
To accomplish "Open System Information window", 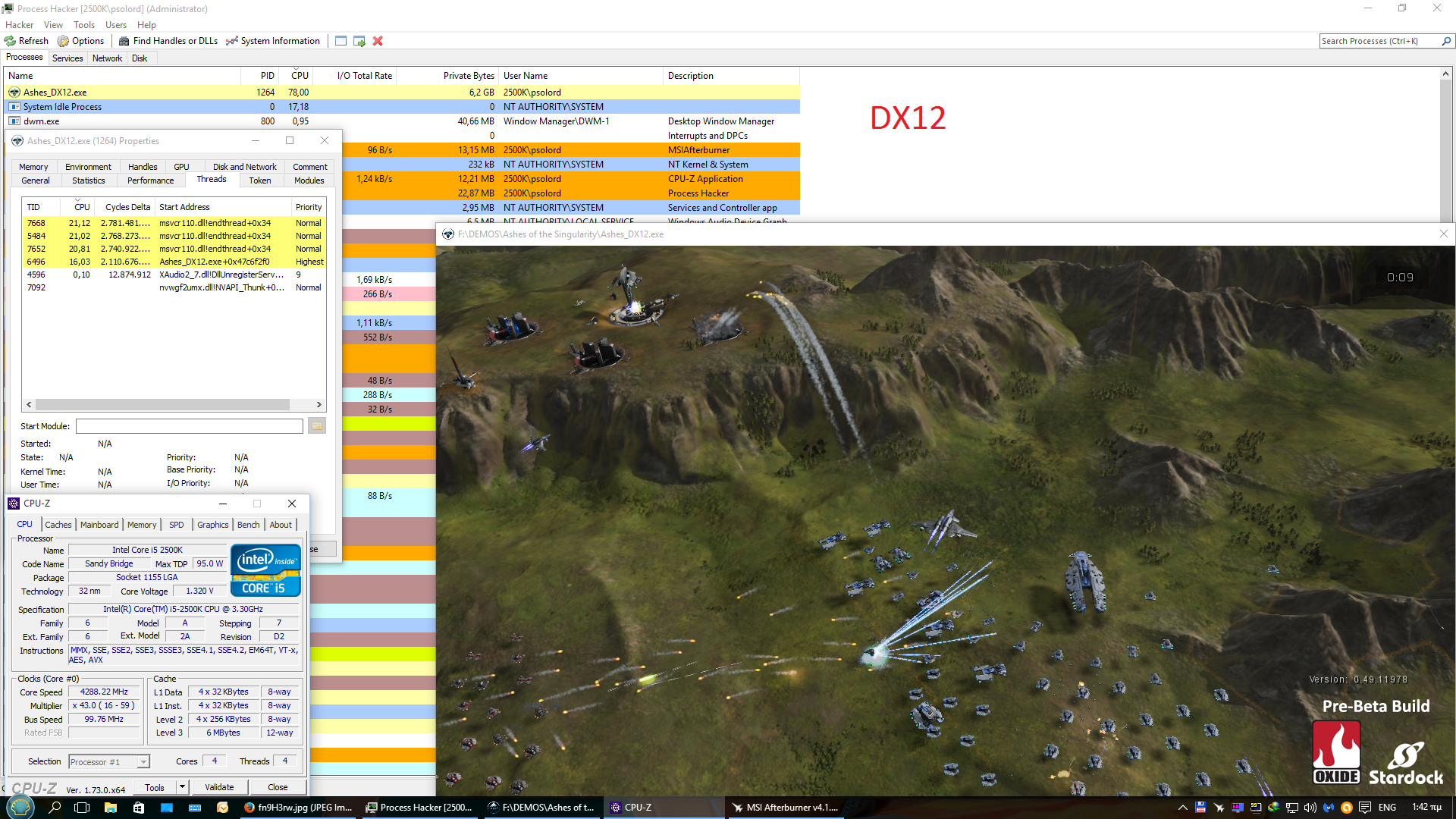I will click(273, 41).
